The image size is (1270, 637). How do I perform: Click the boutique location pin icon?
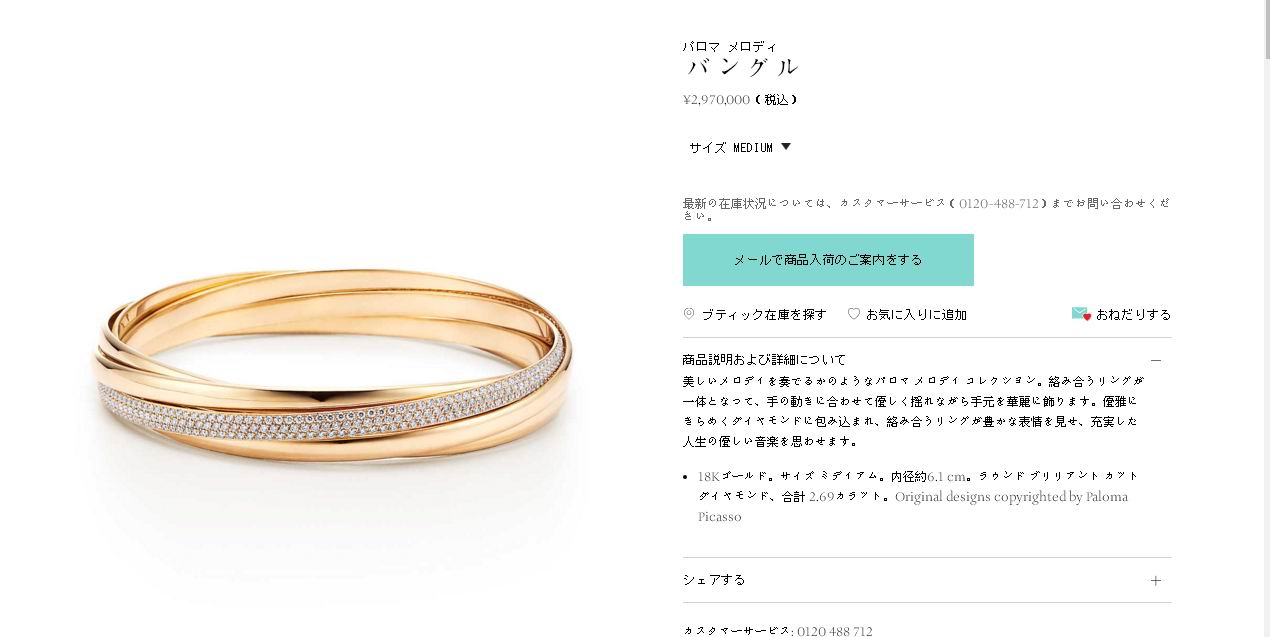(x=688, y=314)
